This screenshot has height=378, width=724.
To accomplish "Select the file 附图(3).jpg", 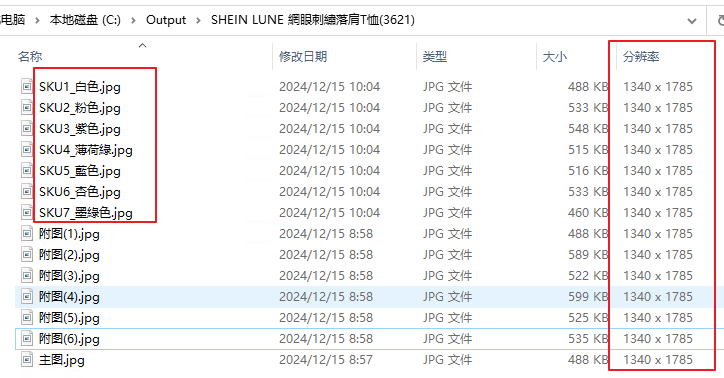I will pos(69,276).
